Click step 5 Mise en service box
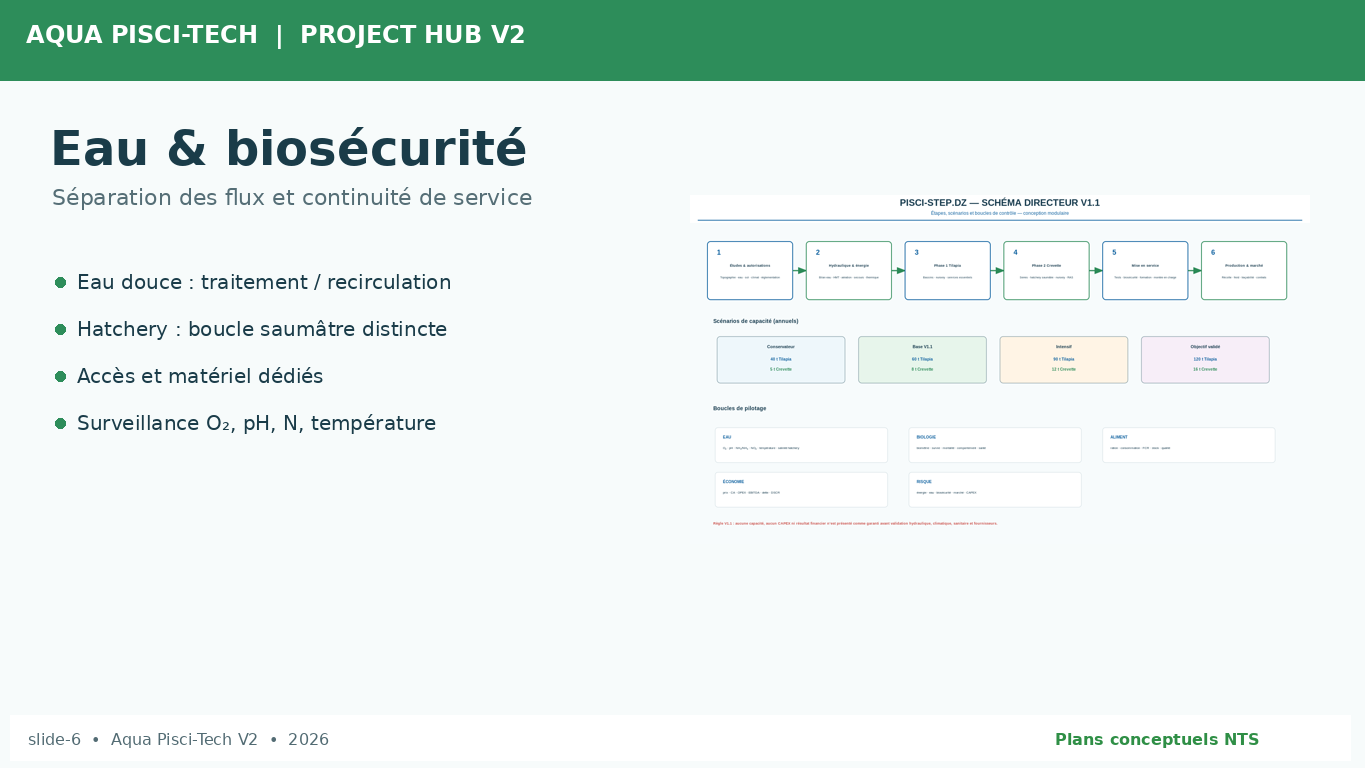 click(x=1145, y=271)
